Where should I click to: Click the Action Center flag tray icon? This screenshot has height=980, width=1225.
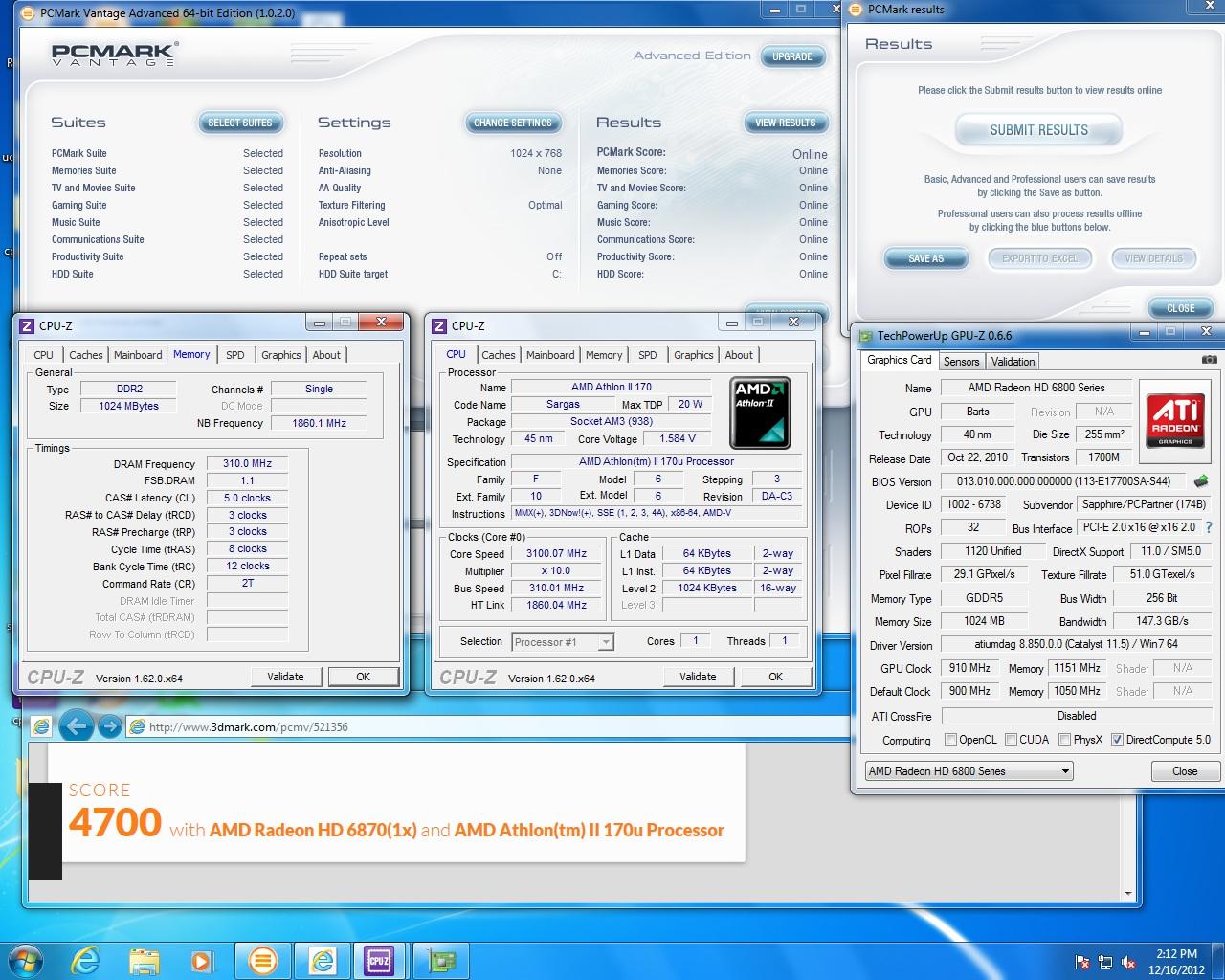1082,962
